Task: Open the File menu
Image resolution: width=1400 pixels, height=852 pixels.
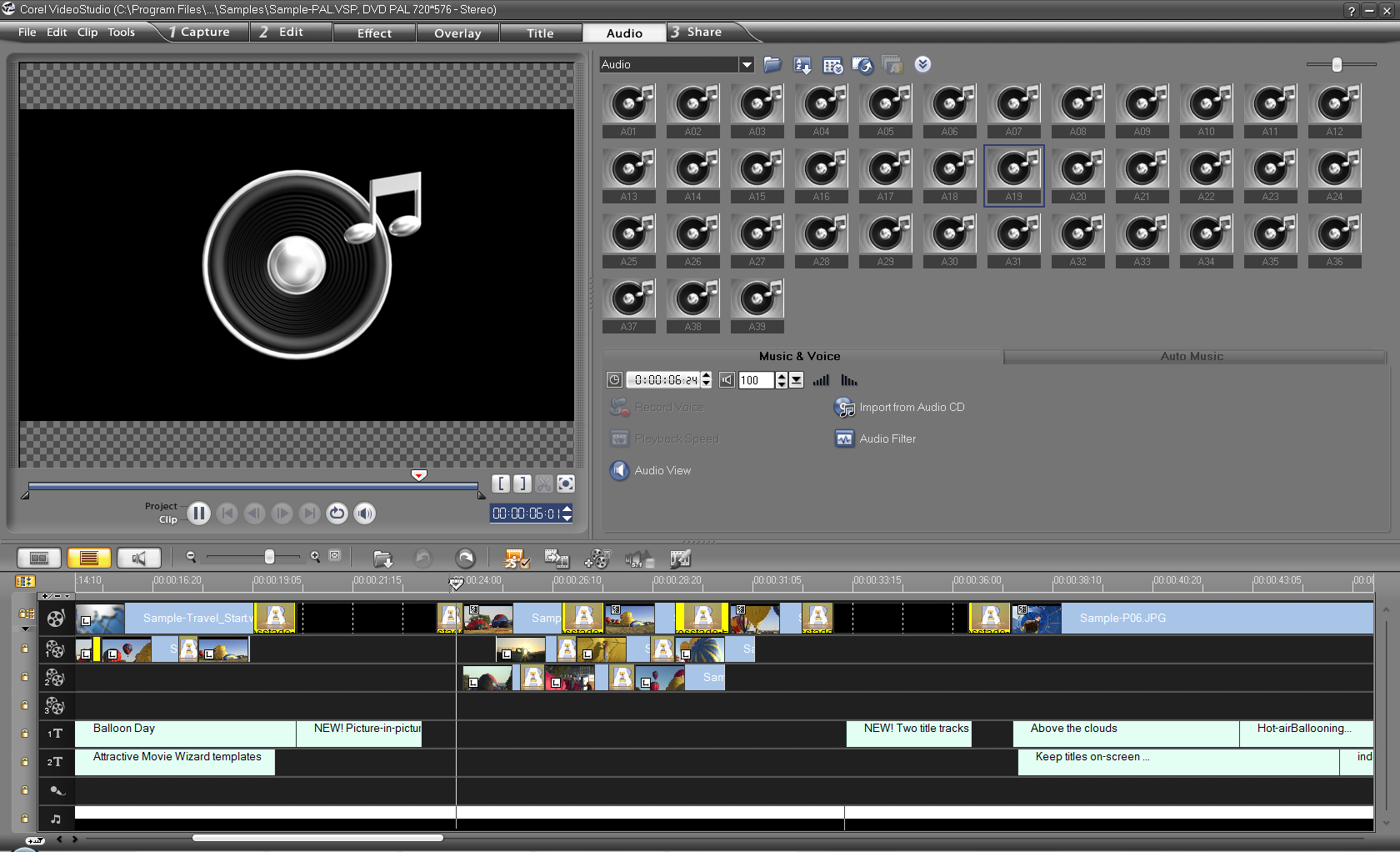Action: [x=27, y=33]
